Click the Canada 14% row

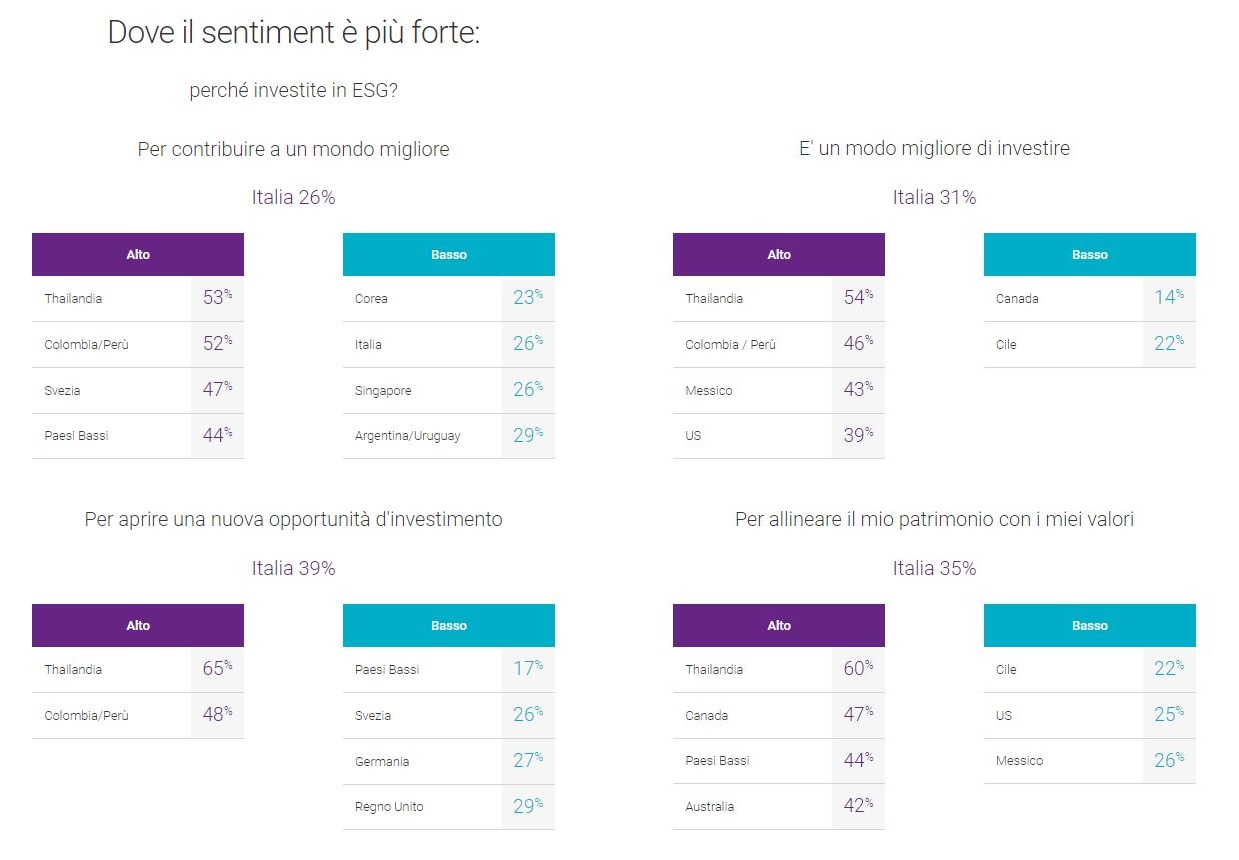point(1090,298)
